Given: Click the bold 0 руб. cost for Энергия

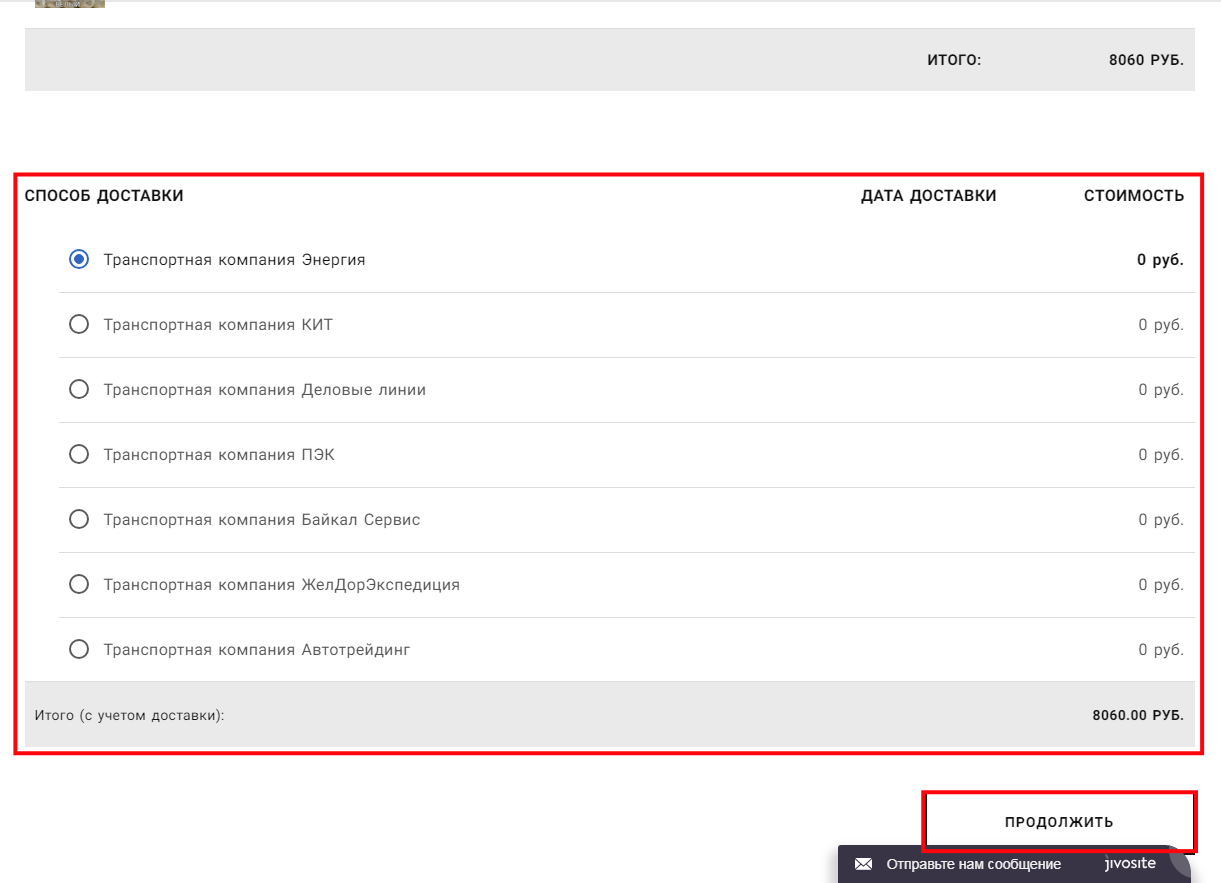Looking at the screenshot, I should (1160, 260).
